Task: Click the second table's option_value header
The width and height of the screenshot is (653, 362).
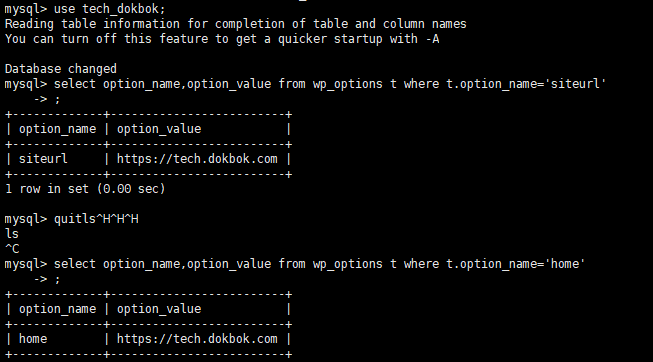Action: tap(159, 309)
